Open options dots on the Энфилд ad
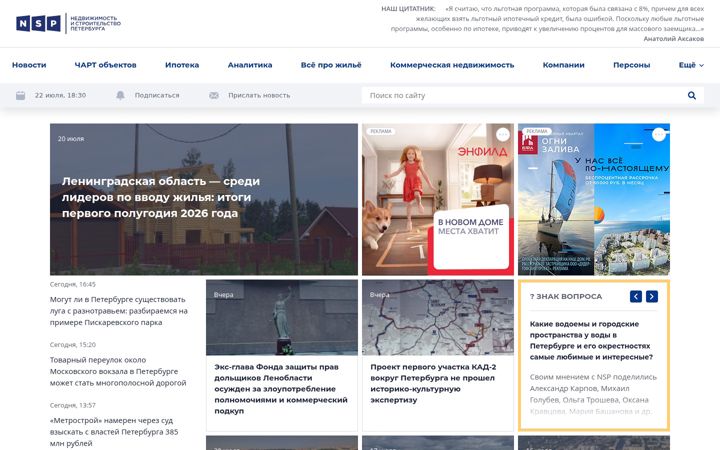720x450 pixels. 503,135
